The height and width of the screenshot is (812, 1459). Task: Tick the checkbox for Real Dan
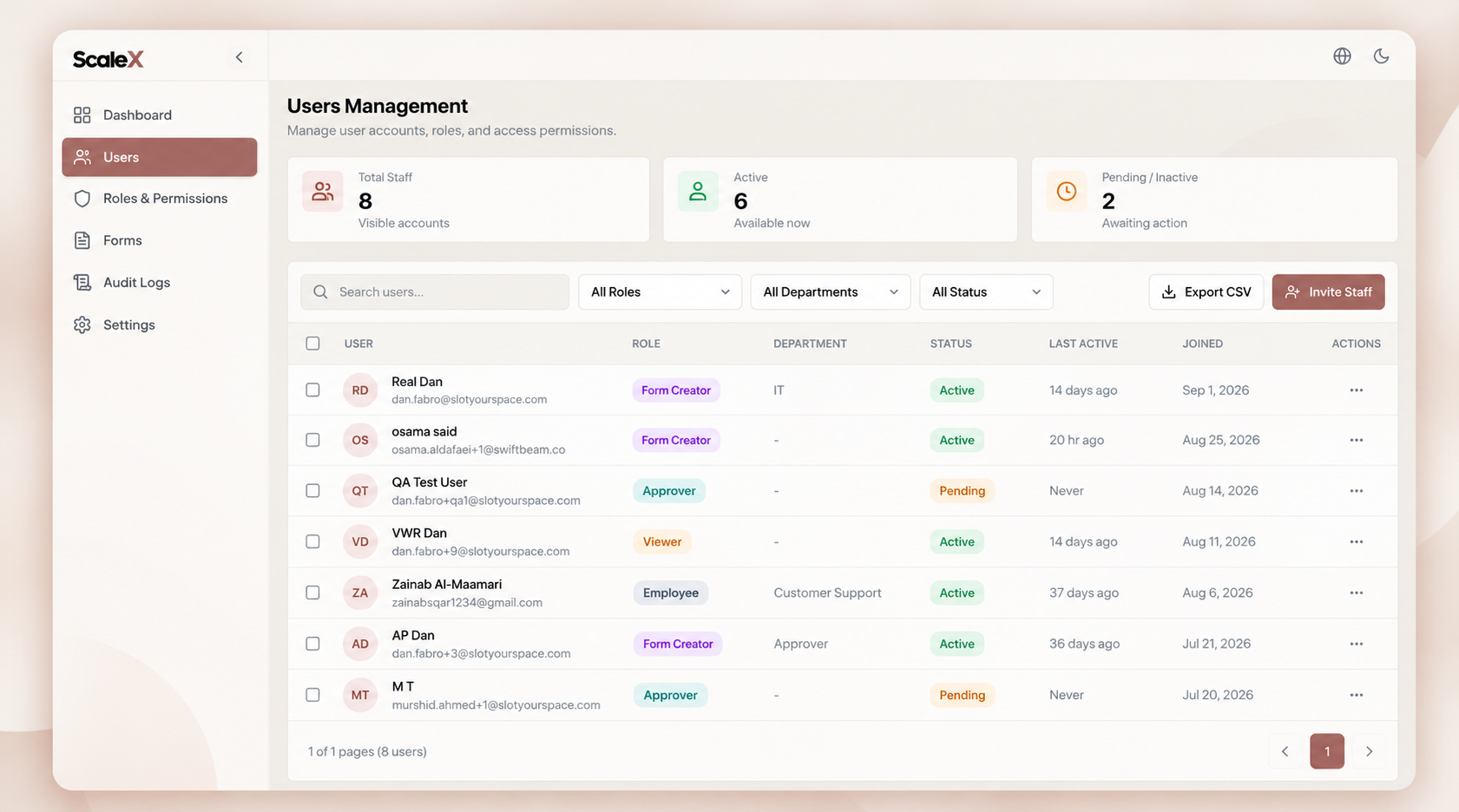click(x=312, y=390)
